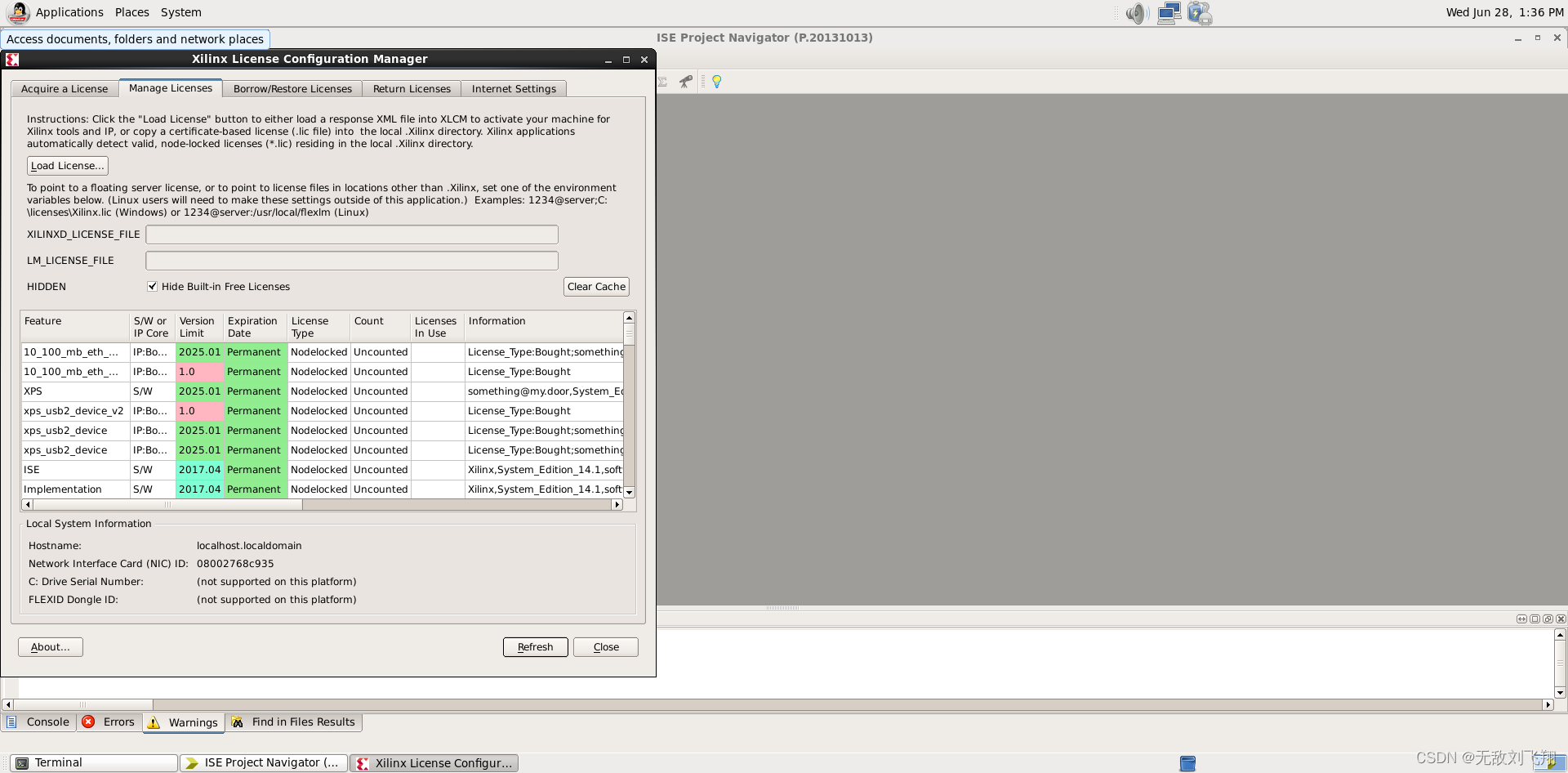The width and height of the screenshot is (1568, 773).
Task: Click the Load License... button
Action: point(68,165)
